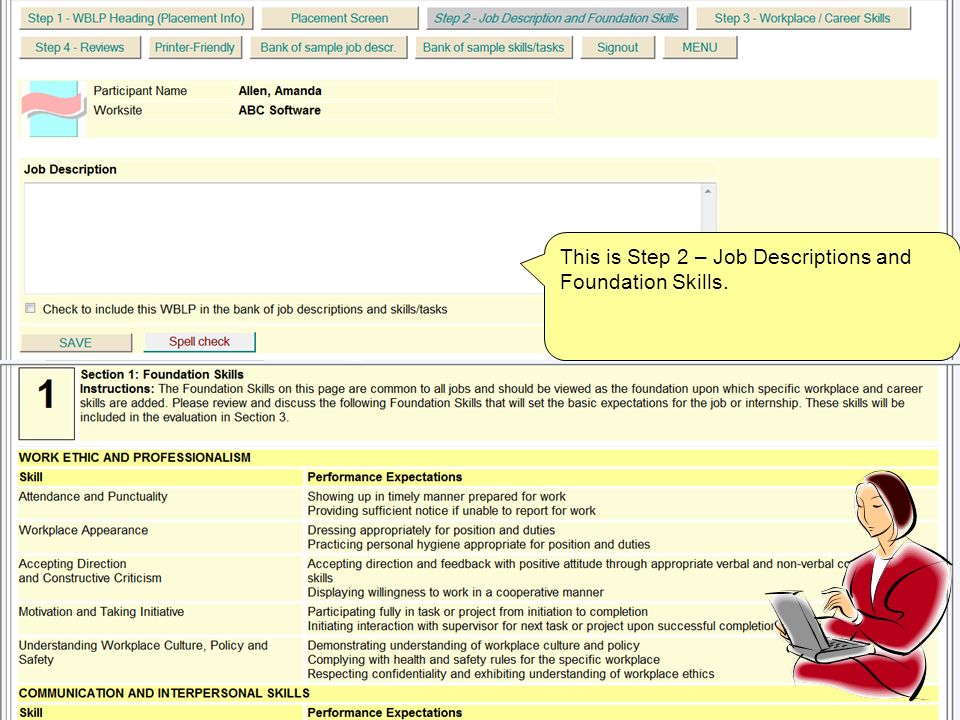Click the Printer-Friendly button
Screen dimensions: 960x720
195,48
